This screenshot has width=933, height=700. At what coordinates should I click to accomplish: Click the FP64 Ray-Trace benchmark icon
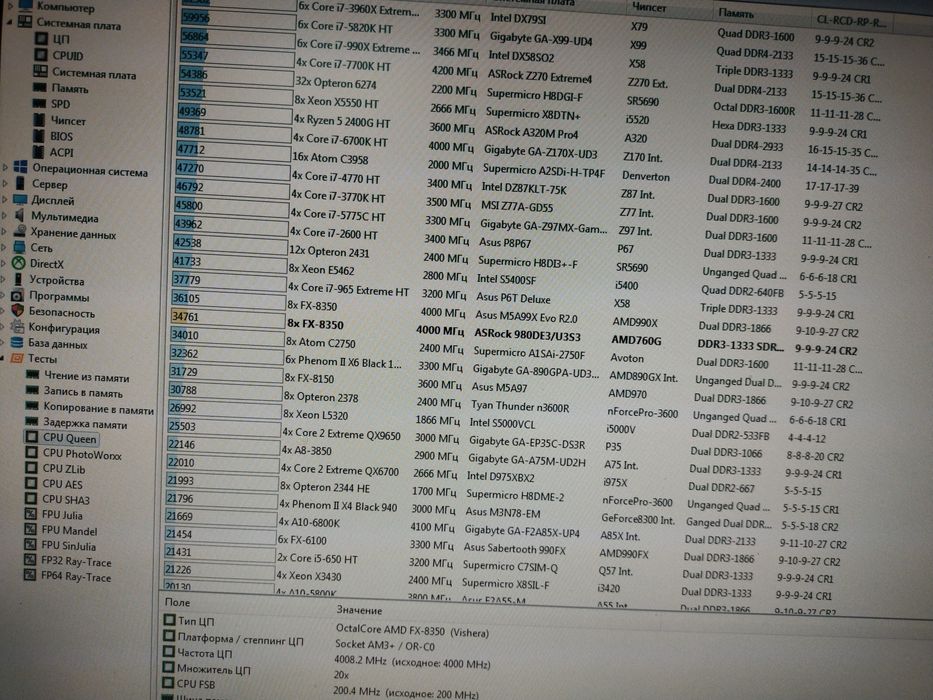[30, 575]
